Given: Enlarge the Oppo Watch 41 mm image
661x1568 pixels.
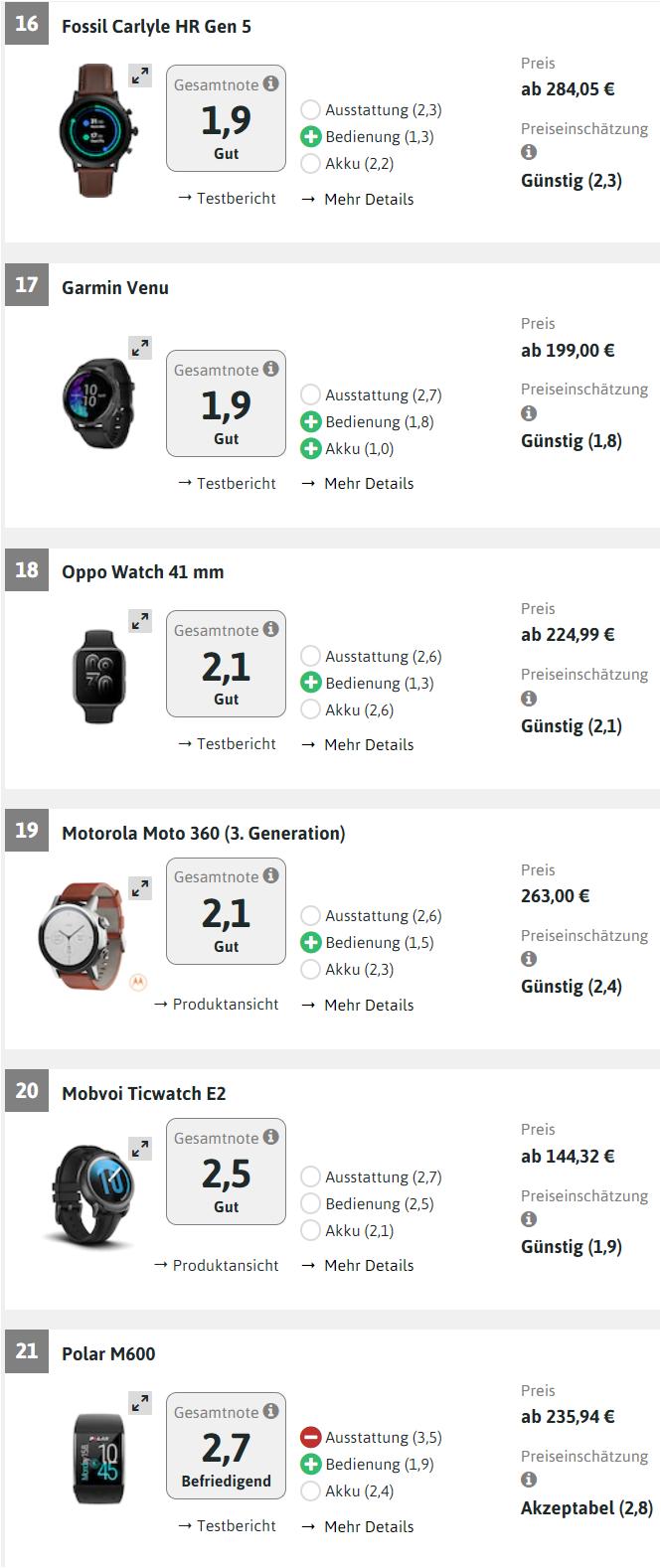Looking at the screenshot, I should 140,621.
